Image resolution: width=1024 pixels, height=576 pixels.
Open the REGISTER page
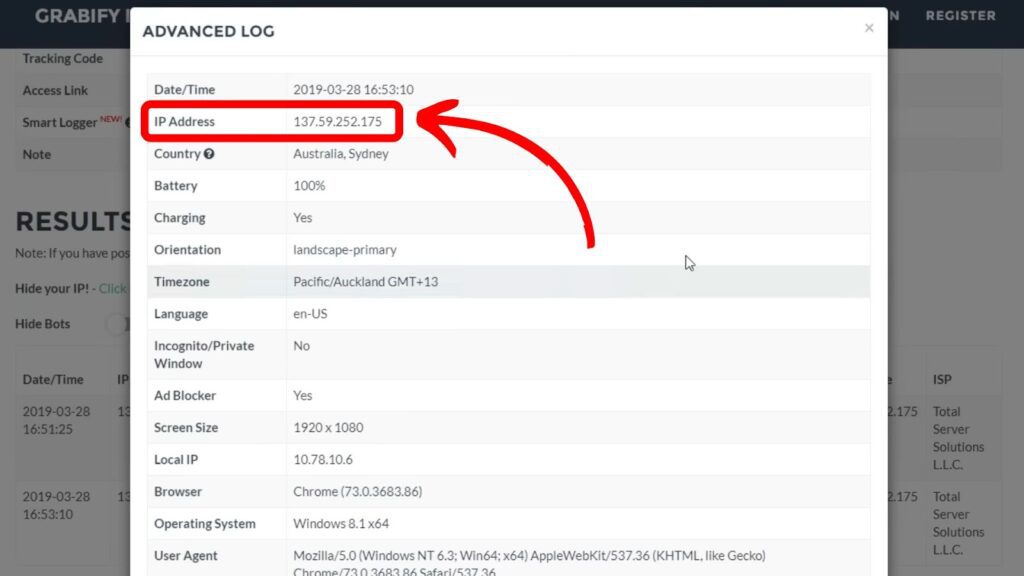(x=959, y=15)
